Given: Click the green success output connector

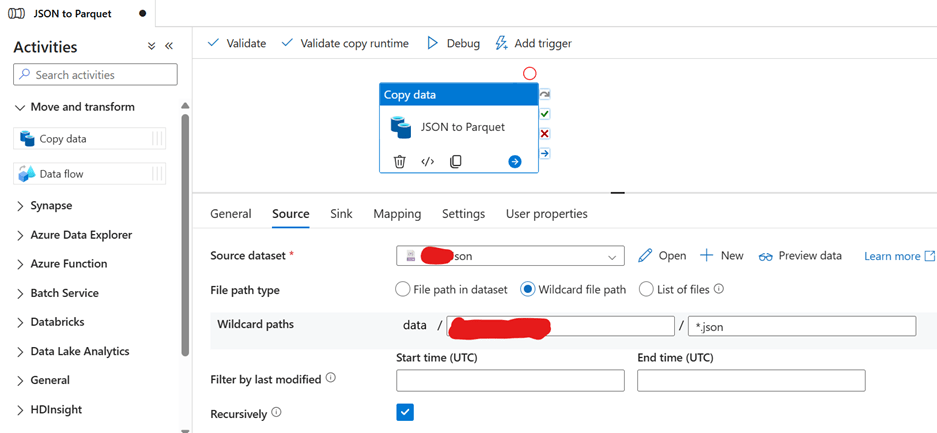Looking at the screenshot, I should click(x=544, y=114).
